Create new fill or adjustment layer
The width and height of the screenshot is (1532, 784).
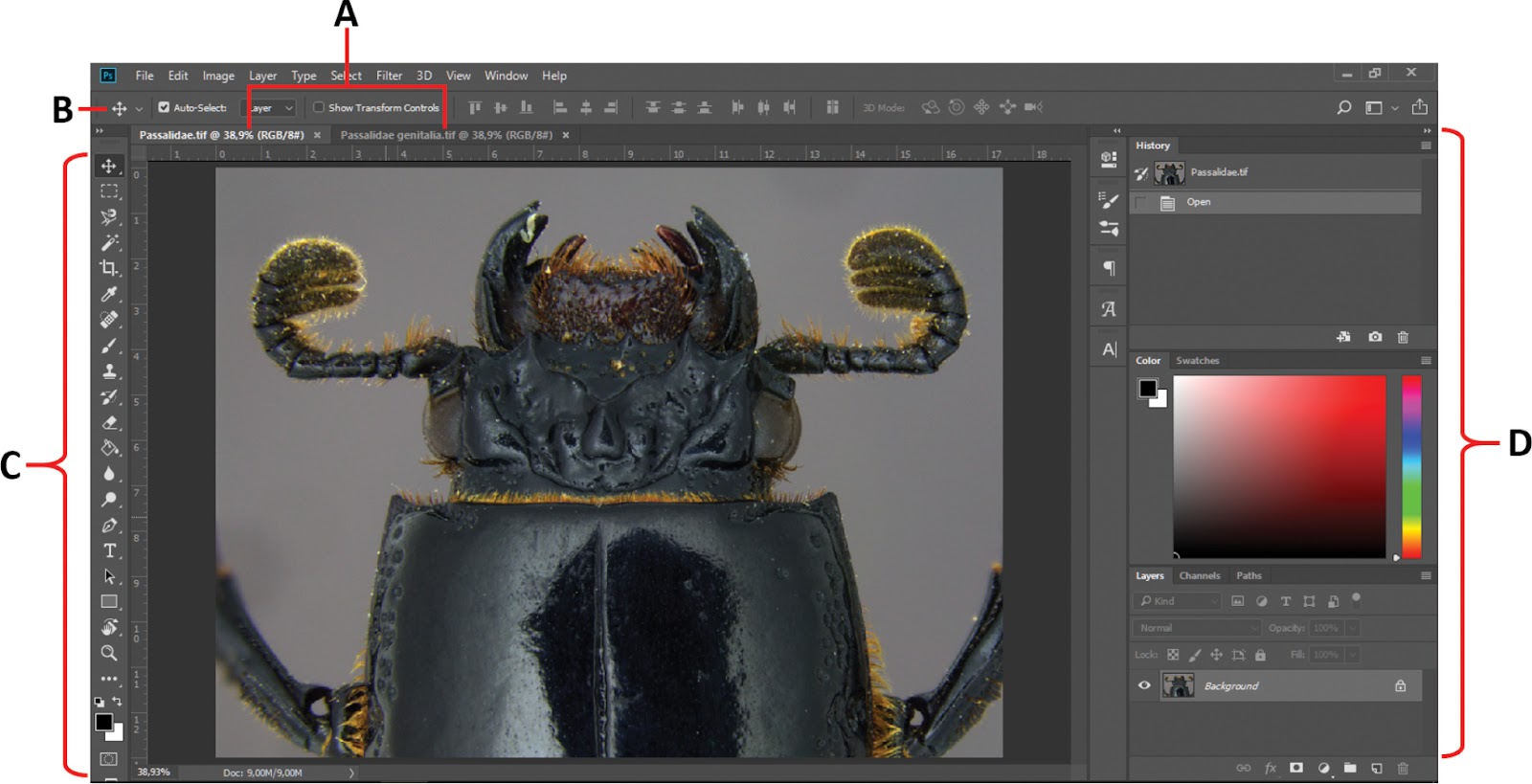tap(1323, 768)
